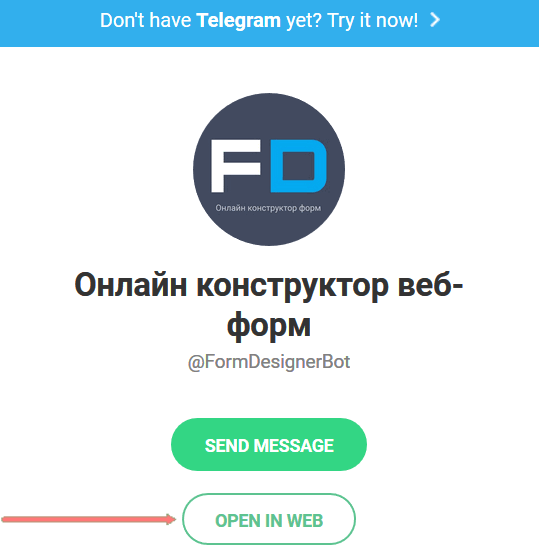Click the blue D letter in the logo
The width and height of the screenshot is (539, 551).
click(x=299, y=166)
